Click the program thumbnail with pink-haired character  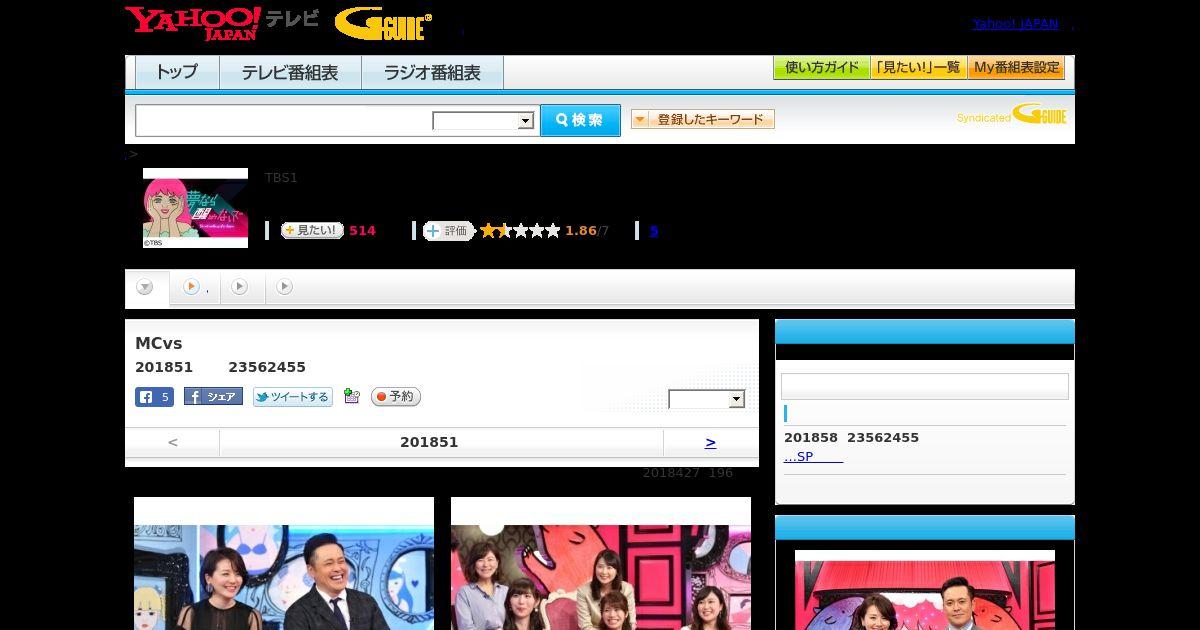tap(195, 208)
